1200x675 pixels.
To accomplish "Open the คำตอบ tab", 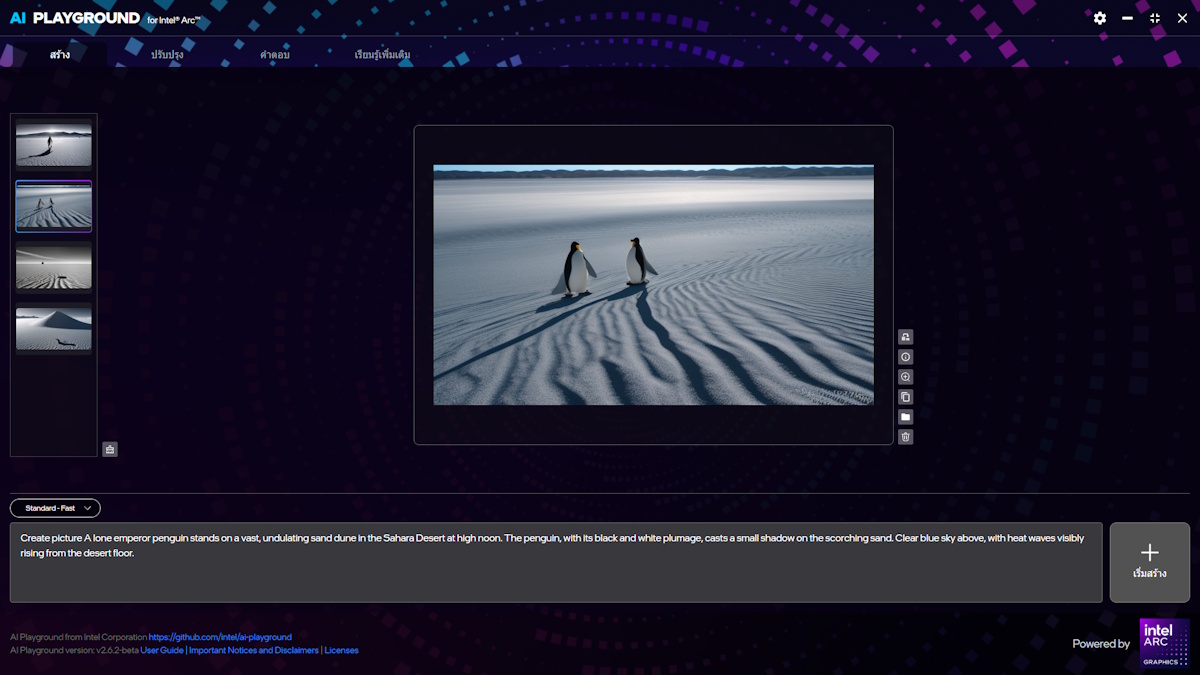I will click(275, 55).
